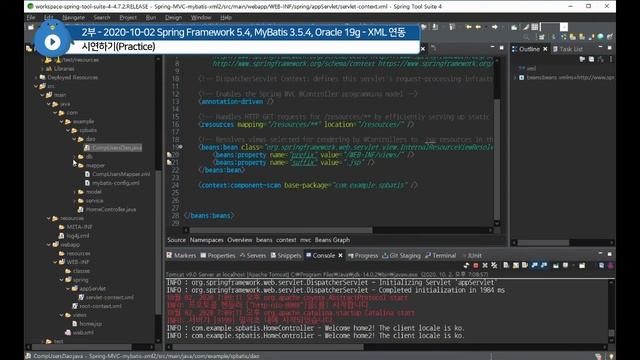Close the Outline view
This screenshot has width=640, height=360.
click(x=545, y=49)
